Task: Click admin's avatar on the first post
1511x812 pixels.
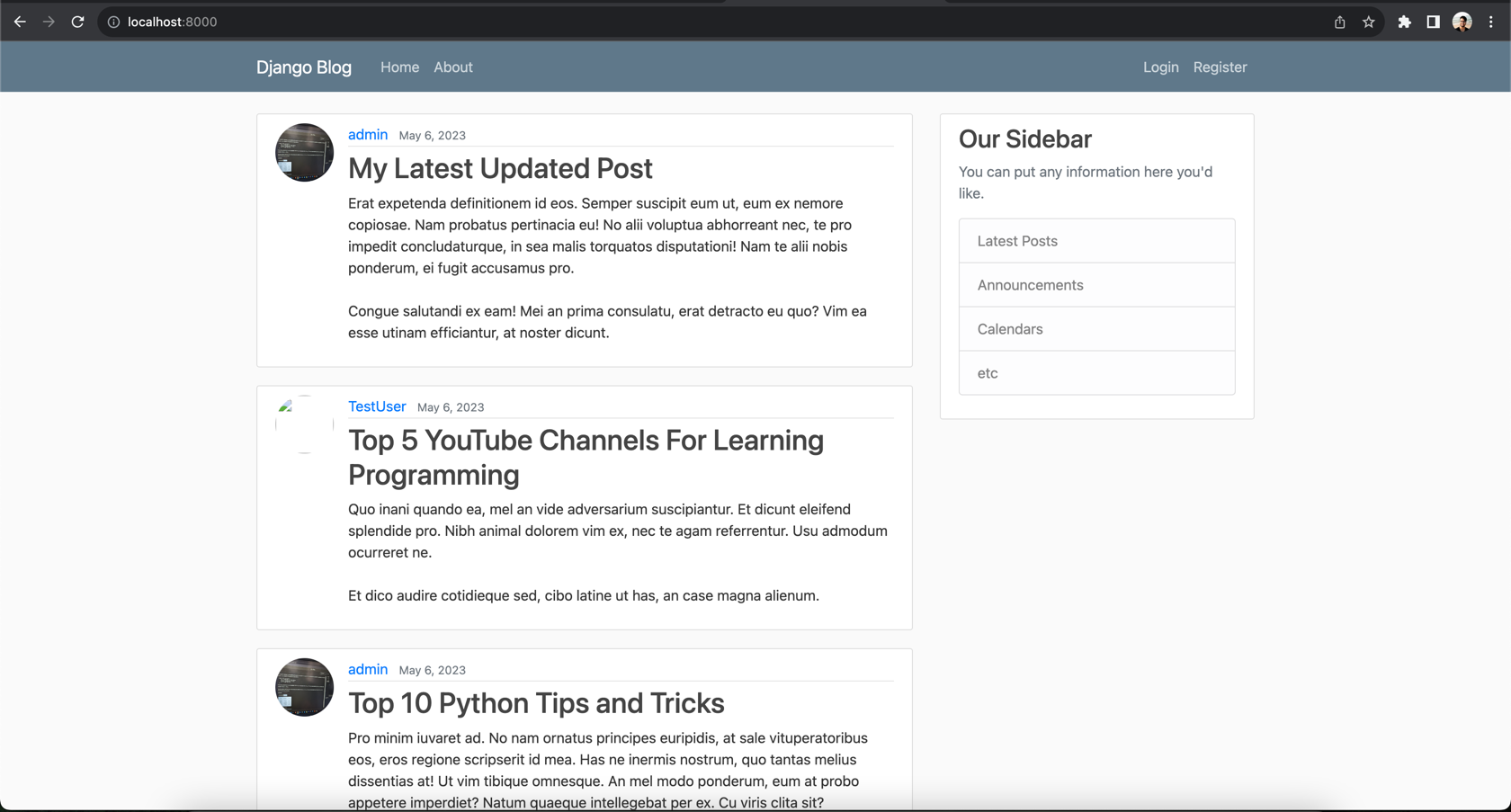Action: (304, 152)
